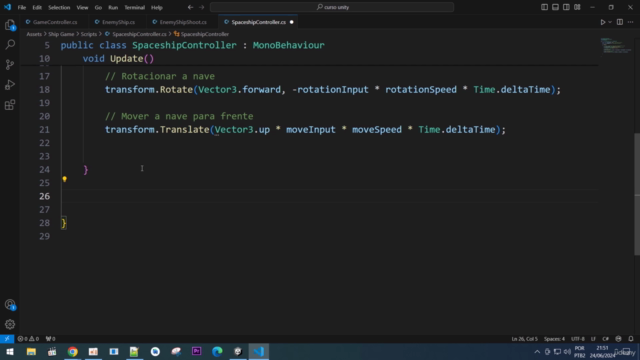Open the Accounts menu icon
640x360 pixels.
tap(10, 304)
